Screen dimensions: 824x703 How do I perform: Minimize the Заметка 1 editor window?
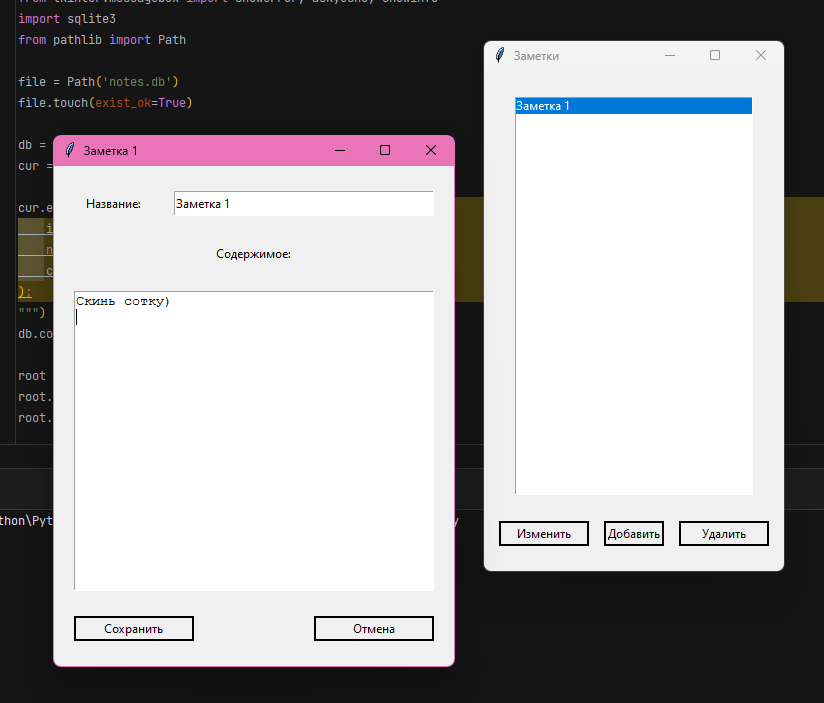340,150
